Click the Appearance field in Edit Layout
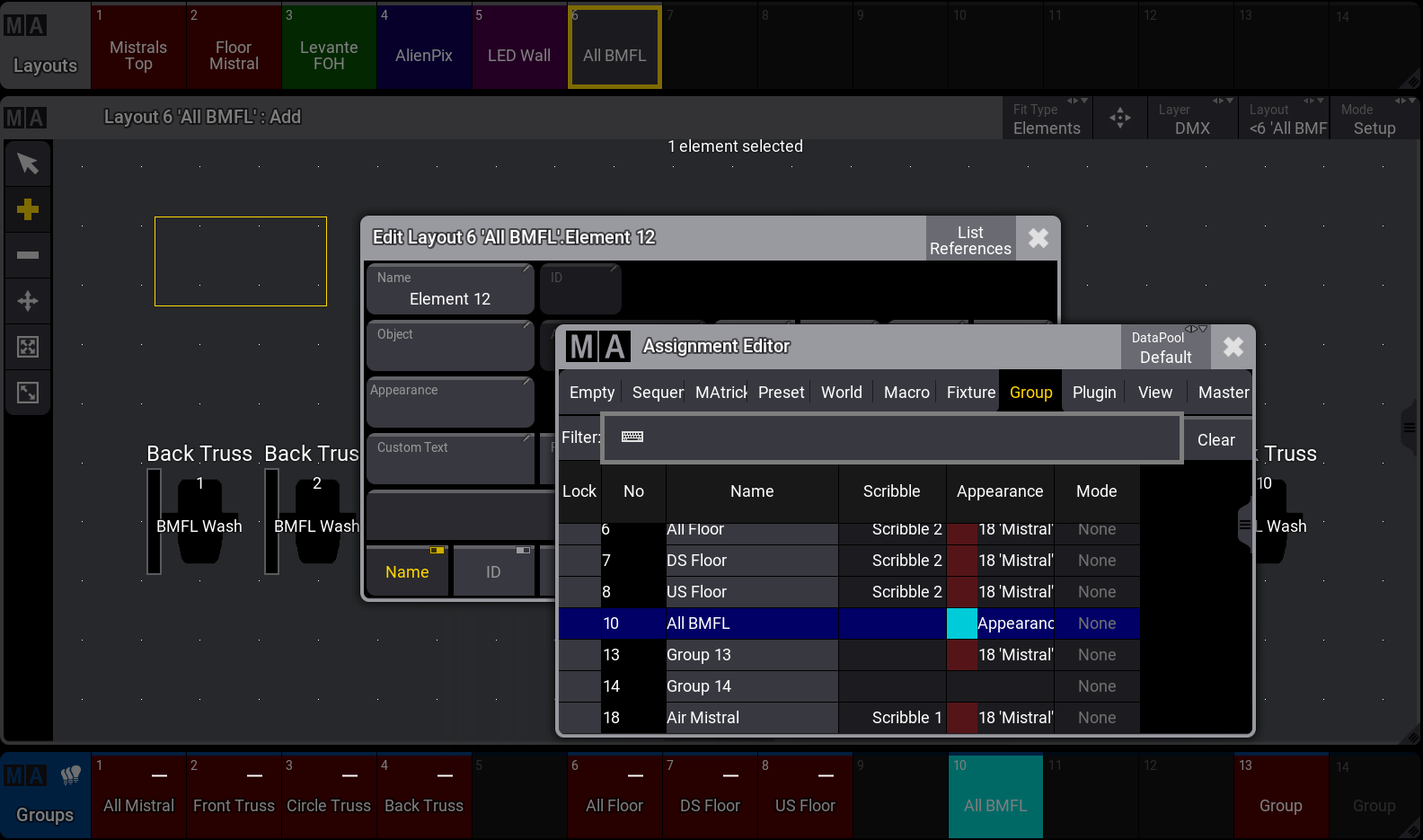The height and width of the screenshot is (840, 1423). pos(450,402)
